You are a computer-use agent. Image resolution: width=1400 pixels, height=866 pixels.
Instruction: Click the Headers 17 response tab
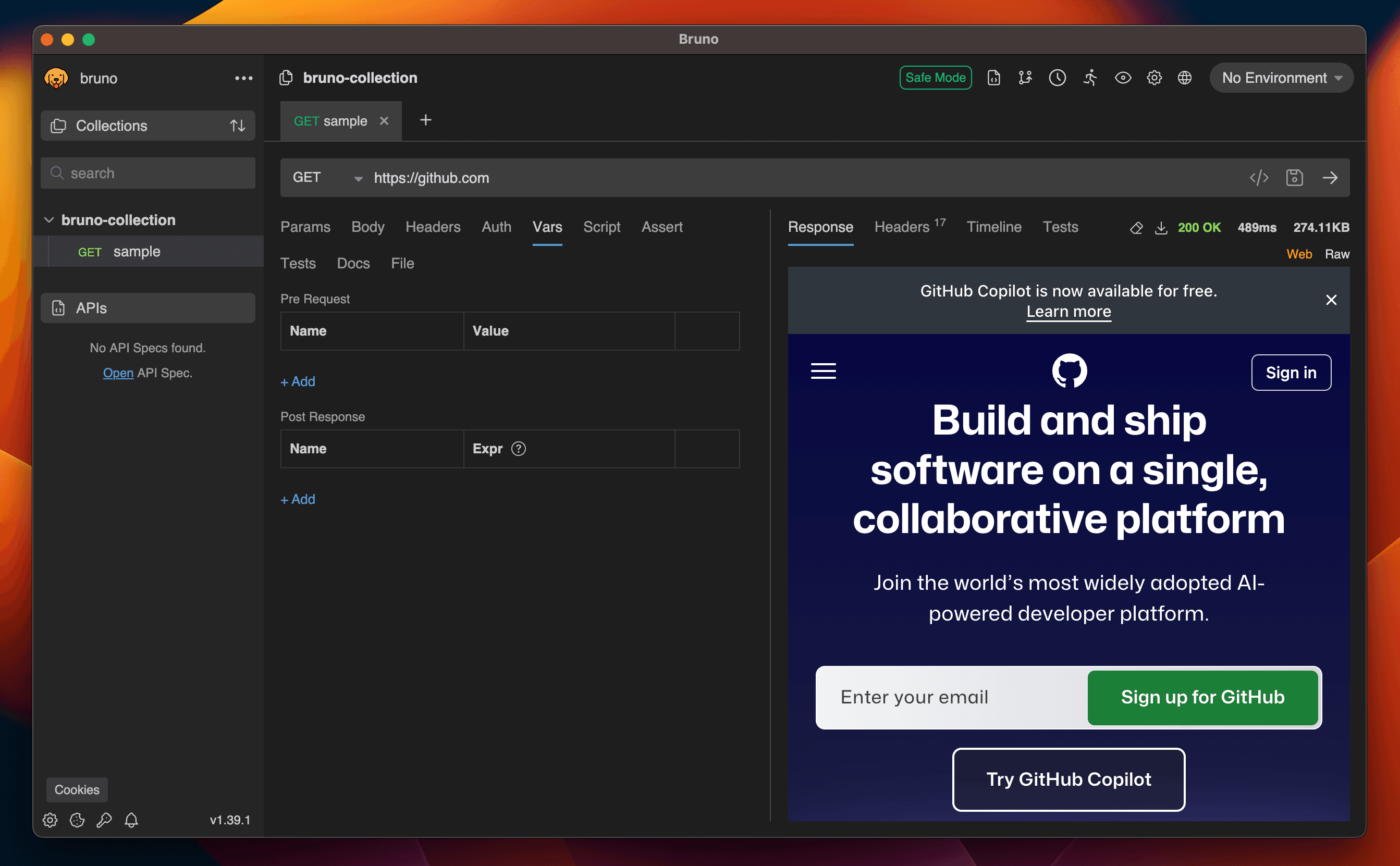click(x=909, y=227)
